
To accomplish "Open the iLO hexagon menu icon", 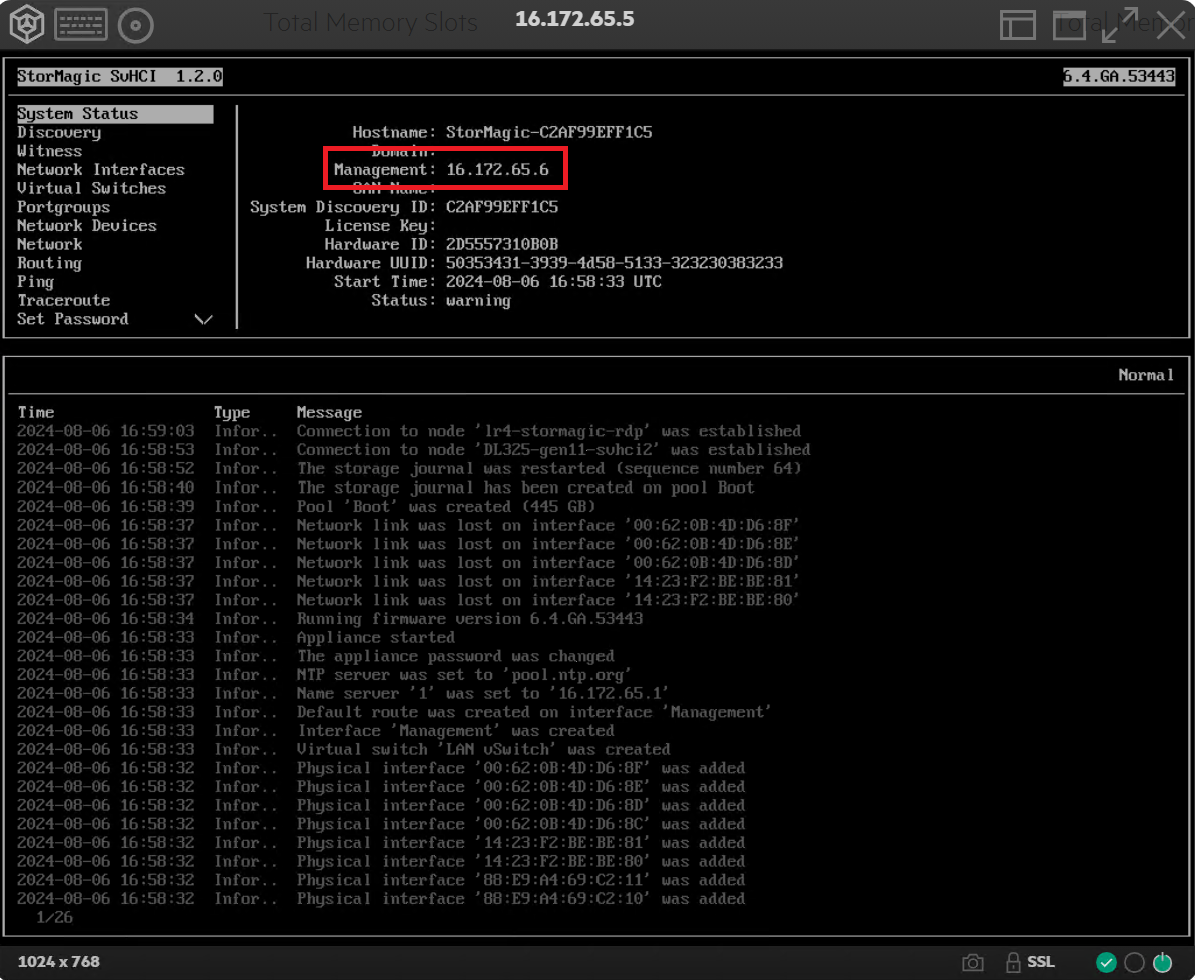I will [x=27, y=24].
